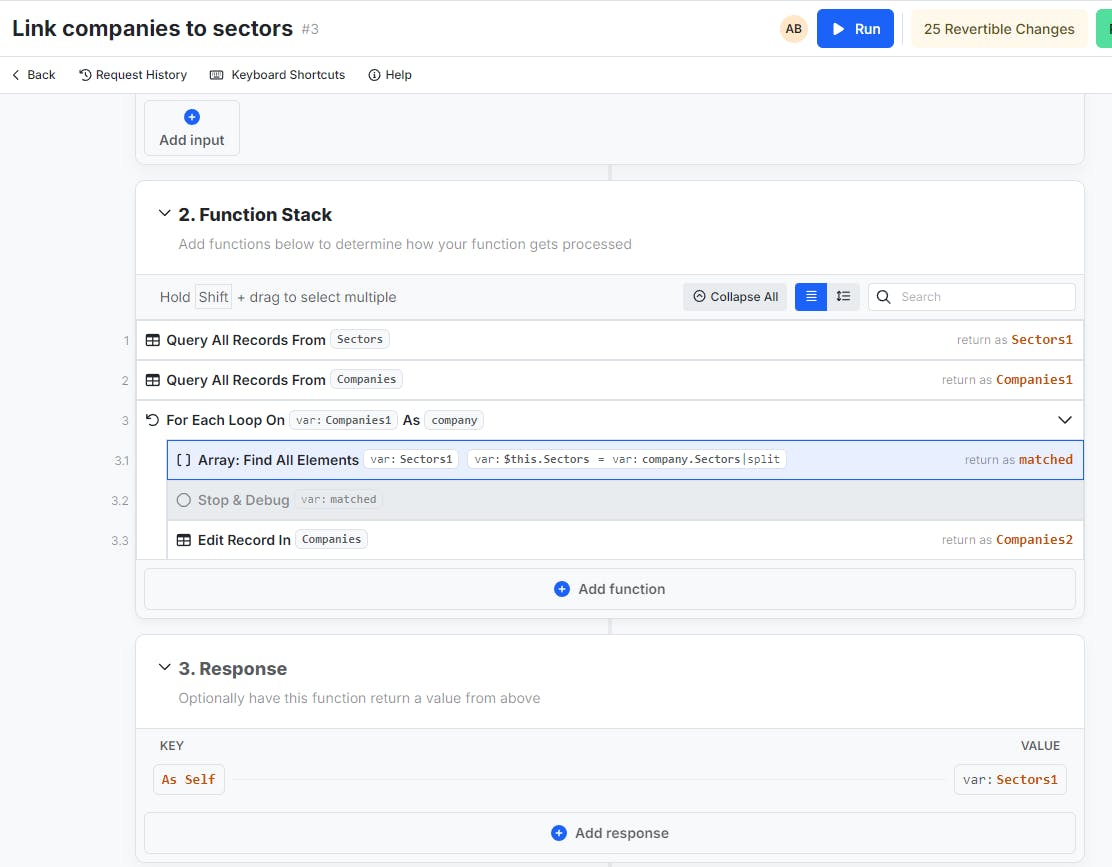Collapse the For Each Loop step
1112x867 pixels.
[1065, 420]
